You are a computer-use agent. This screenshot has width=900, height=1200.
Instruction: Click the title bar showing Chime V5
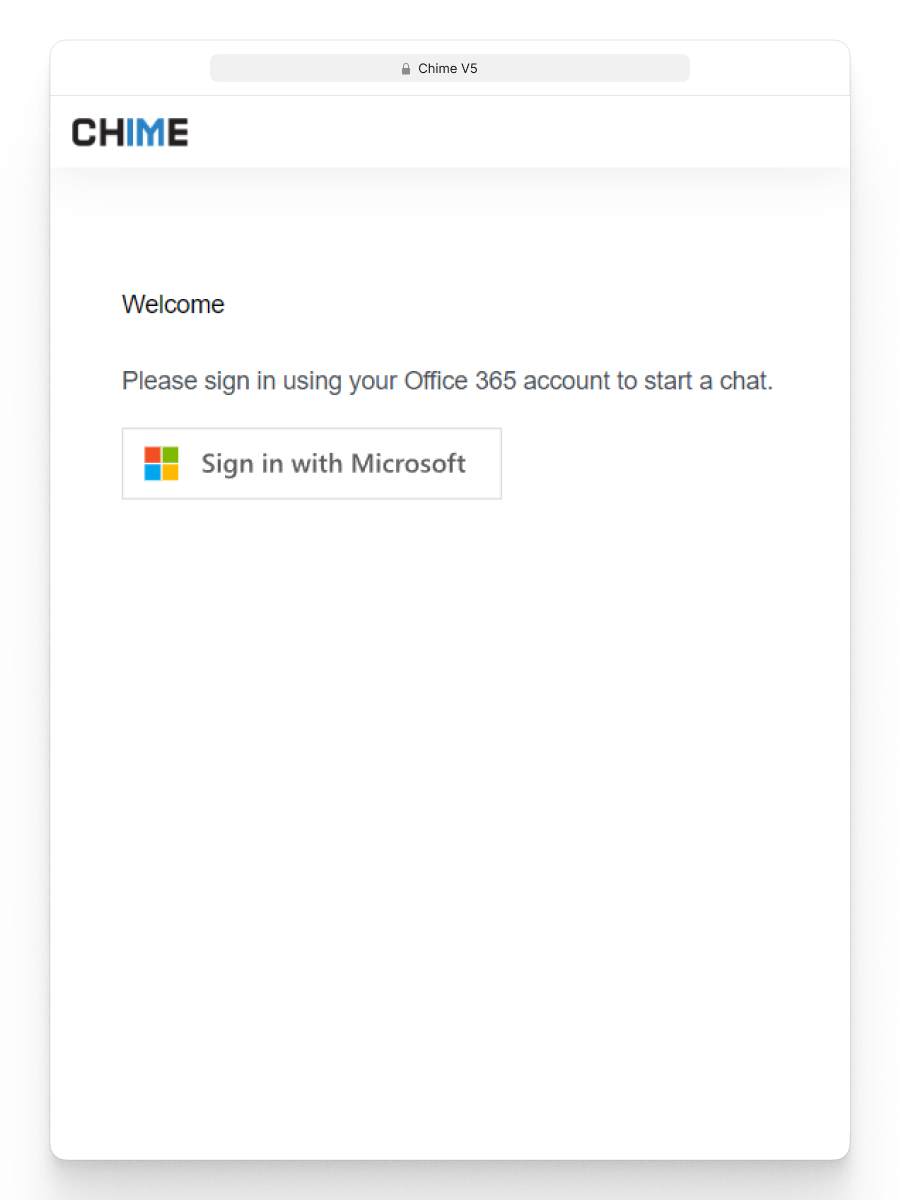click(x=449, y=68)
